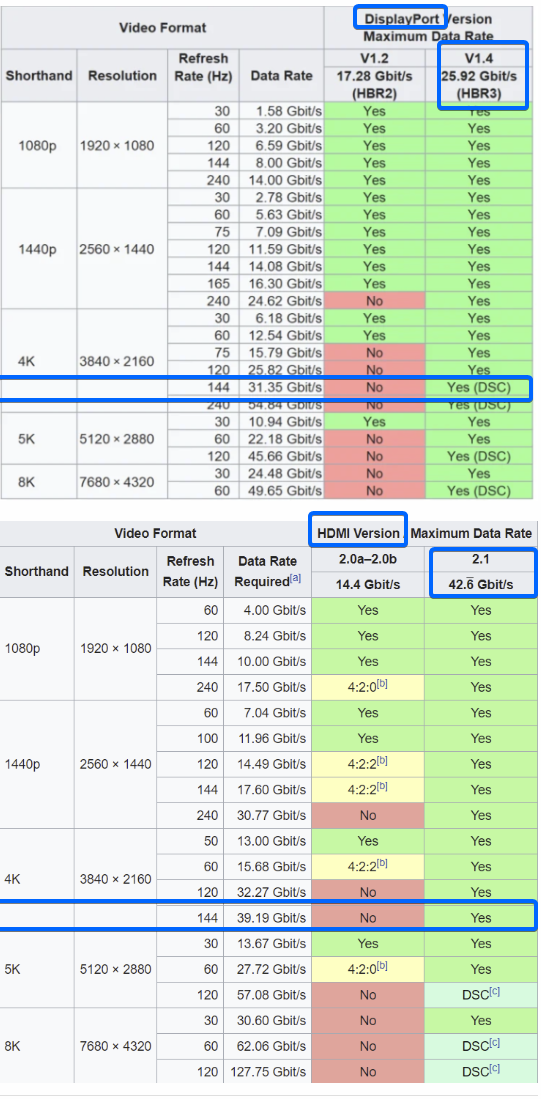Select the '7.04 Gbit/s' cell
541x1099 pixels.
(x=267, y=713)
